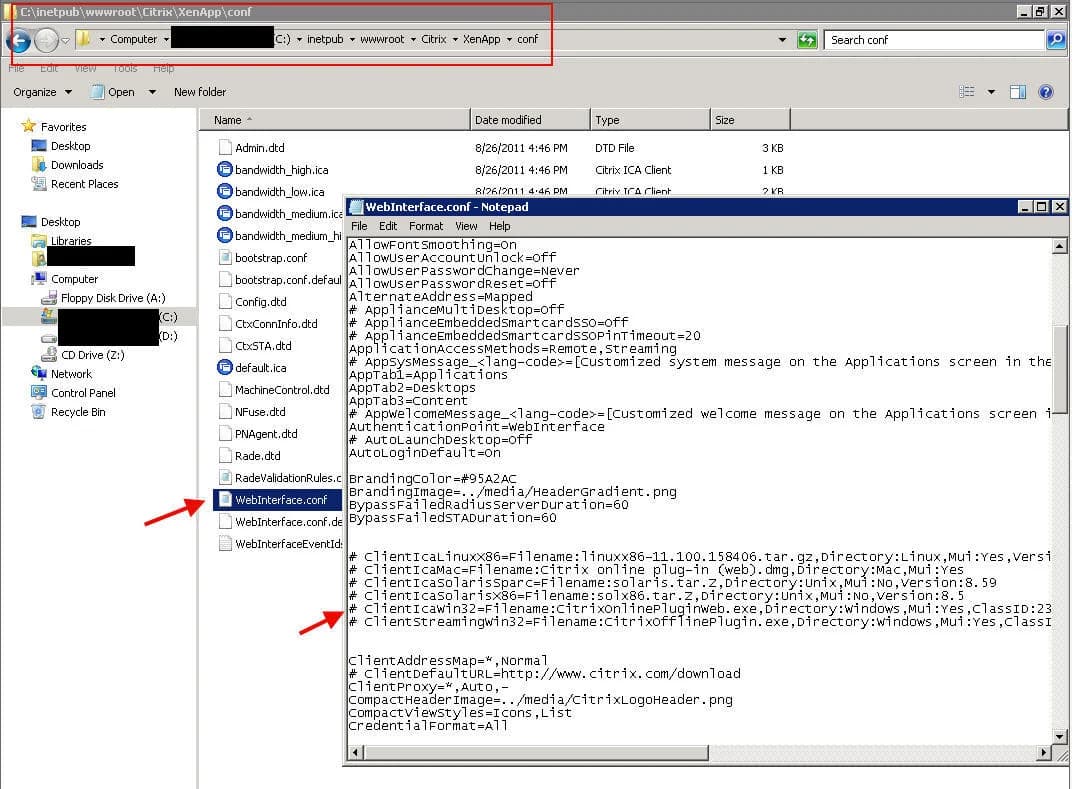Screen dimensions: 1072x789
Task: Click the search magnifier icon
Action: tap(1056, 40)
